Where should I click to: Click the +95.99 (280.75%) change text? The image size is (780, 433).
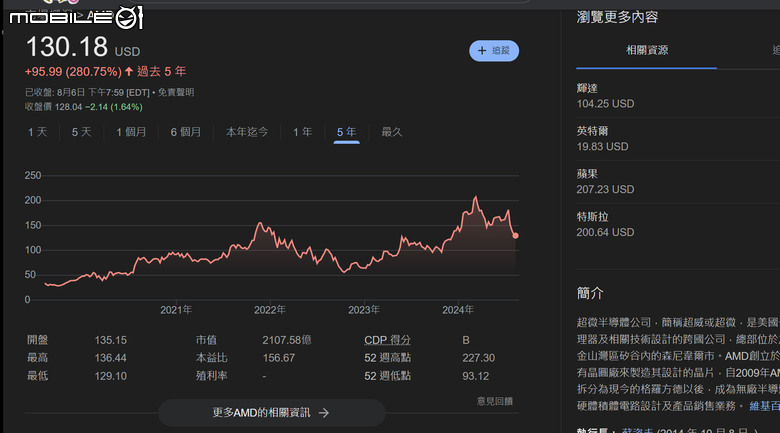click(73, 72)
